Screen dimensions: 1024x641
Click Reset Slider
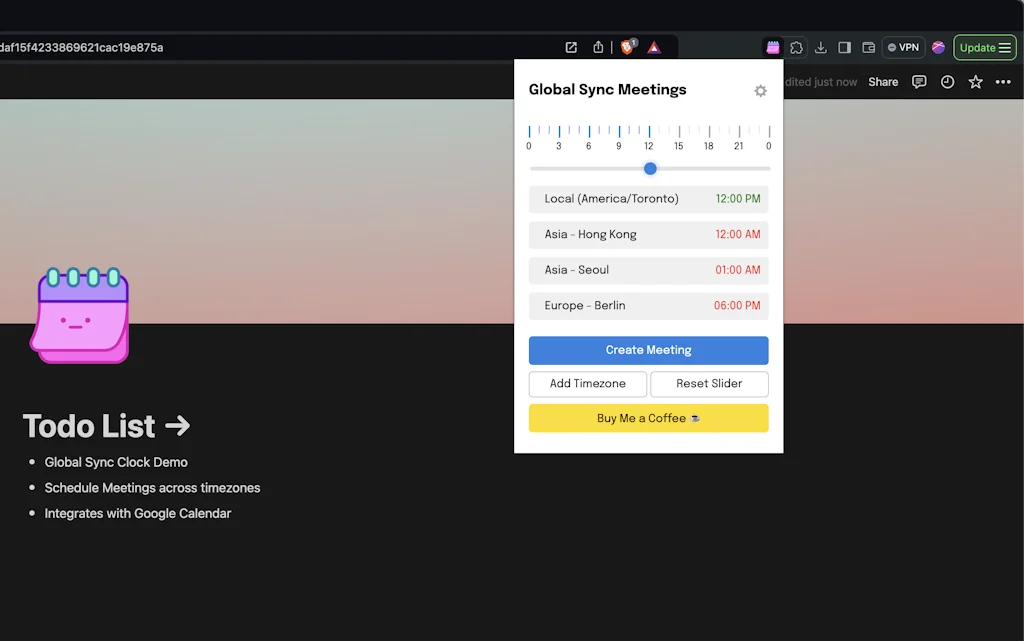tap(710, 384)
